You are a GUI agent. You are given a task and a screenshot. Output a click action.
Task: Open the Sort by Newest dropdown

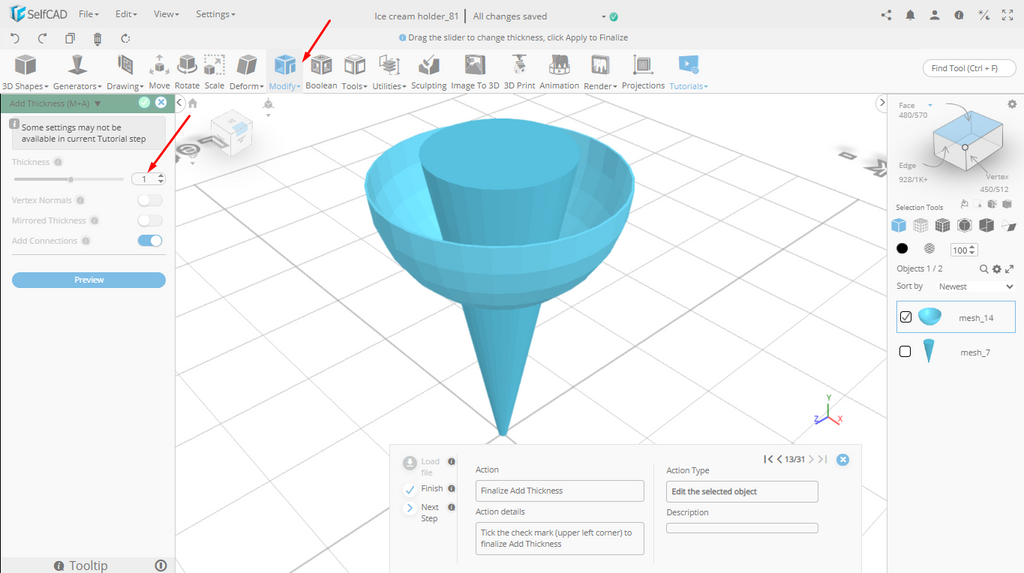coord(976,286)
